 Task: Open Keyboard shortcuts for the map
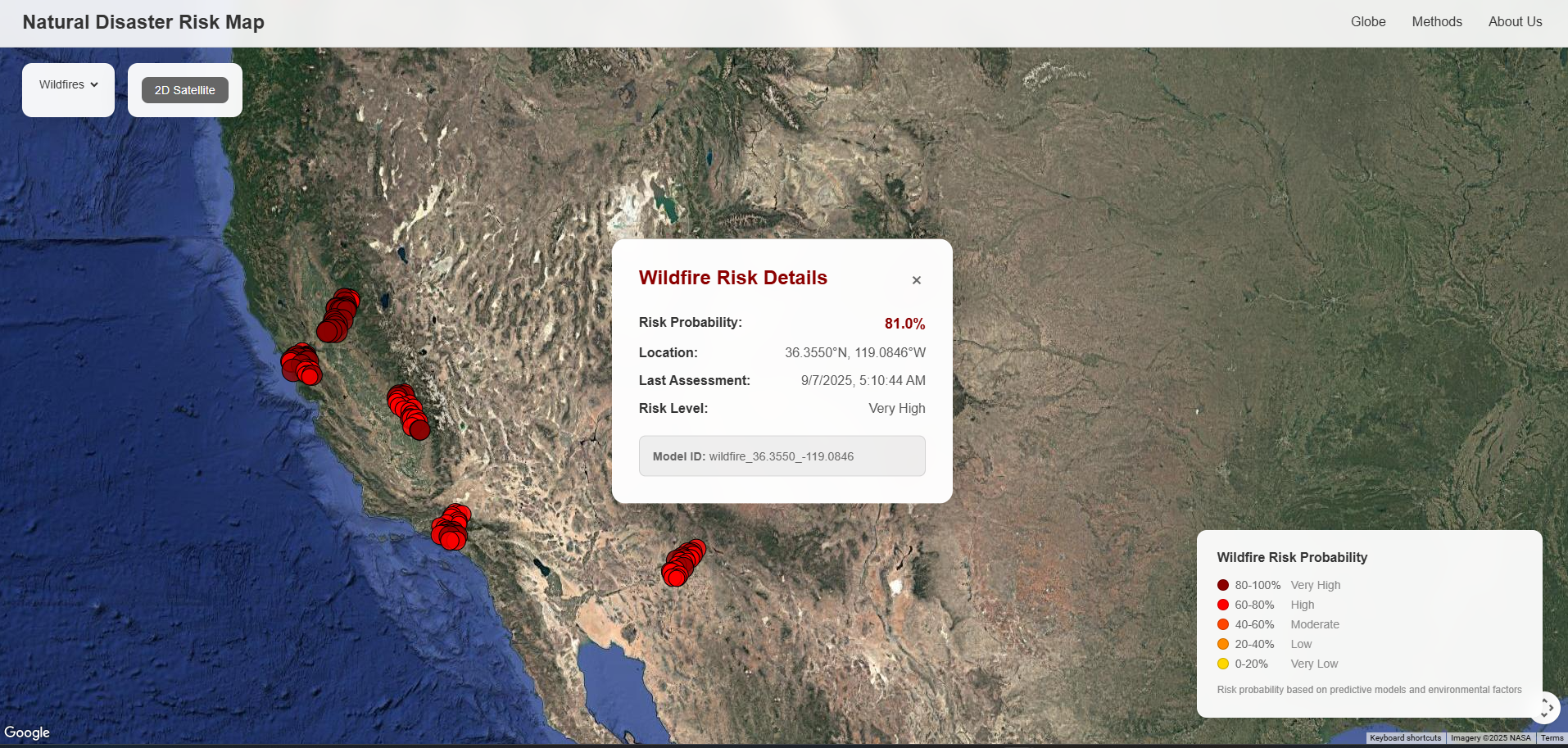[1406, 738]
